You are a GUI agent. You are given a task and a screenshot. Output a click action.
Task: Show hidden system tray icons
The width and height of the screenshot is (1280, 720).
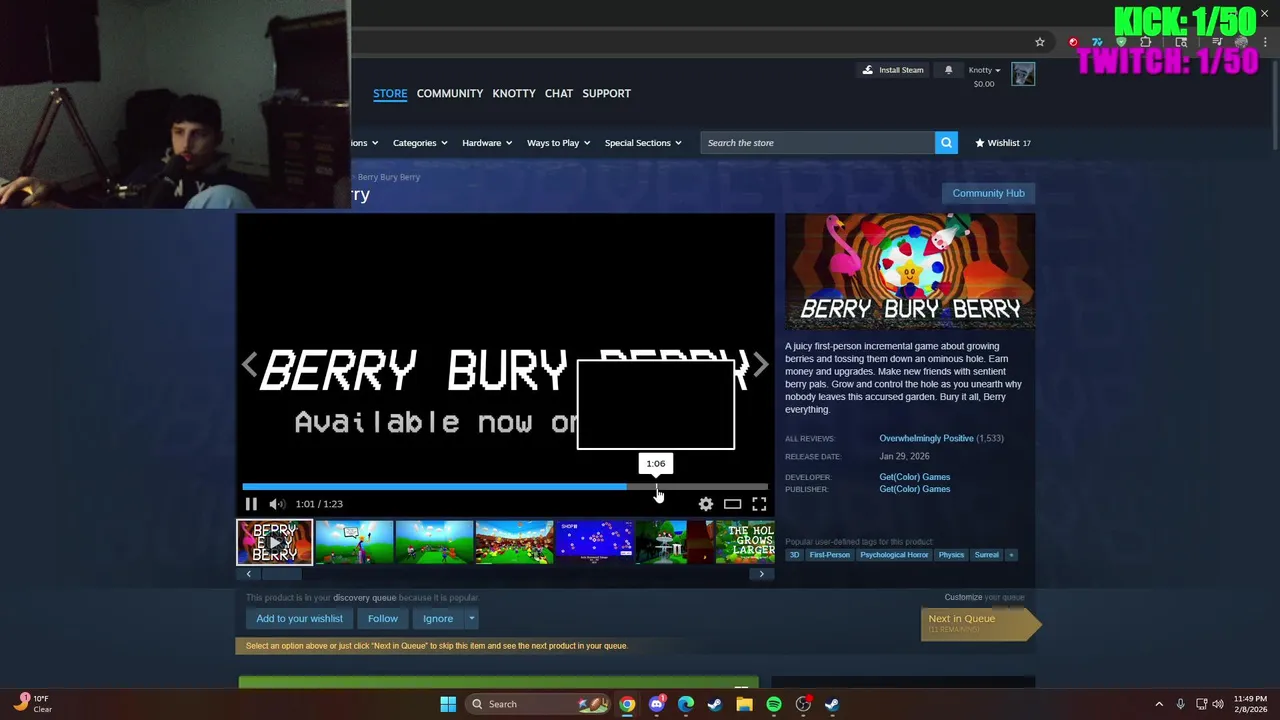point(1159,704)
